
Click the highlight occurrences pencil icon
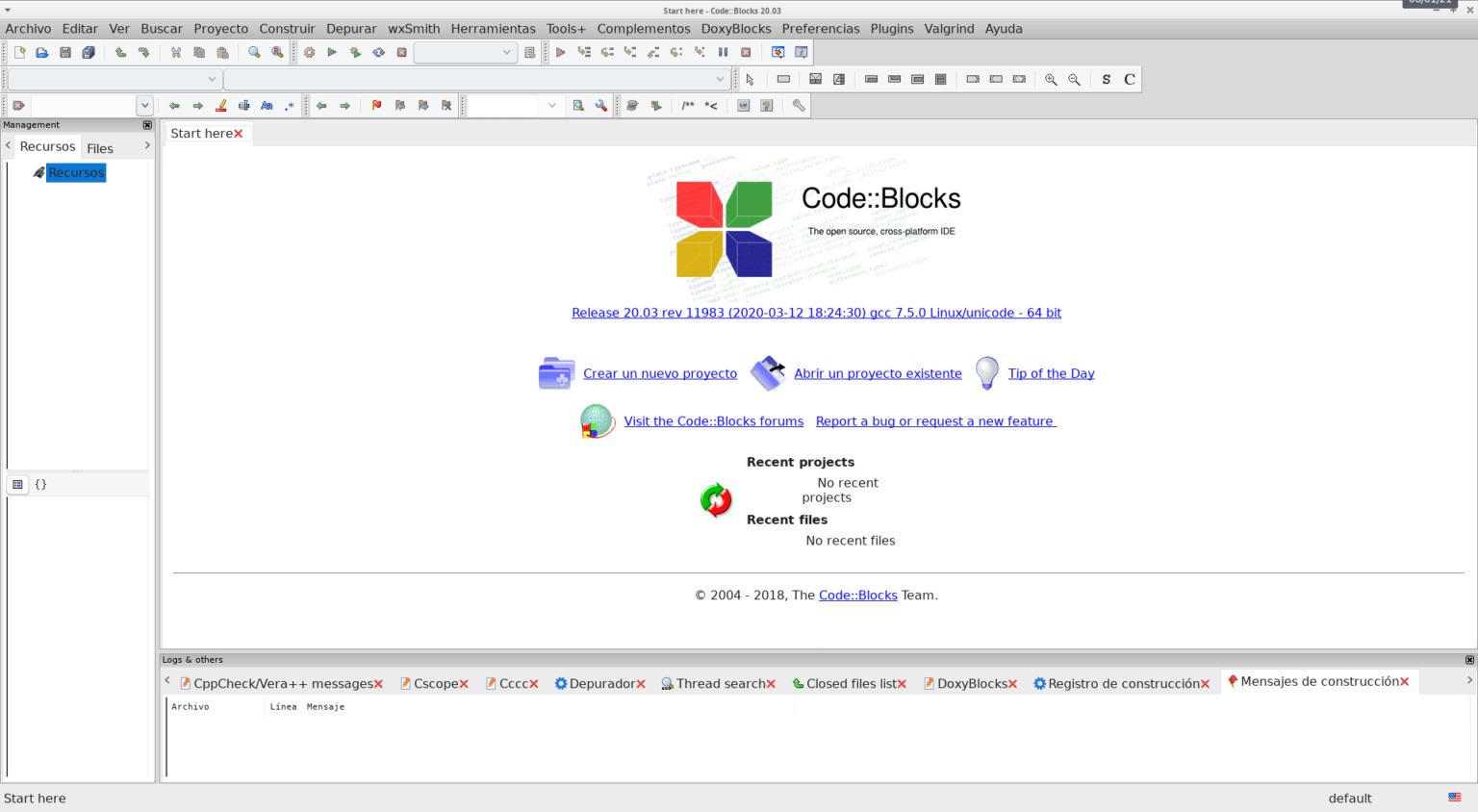(221, 106)
